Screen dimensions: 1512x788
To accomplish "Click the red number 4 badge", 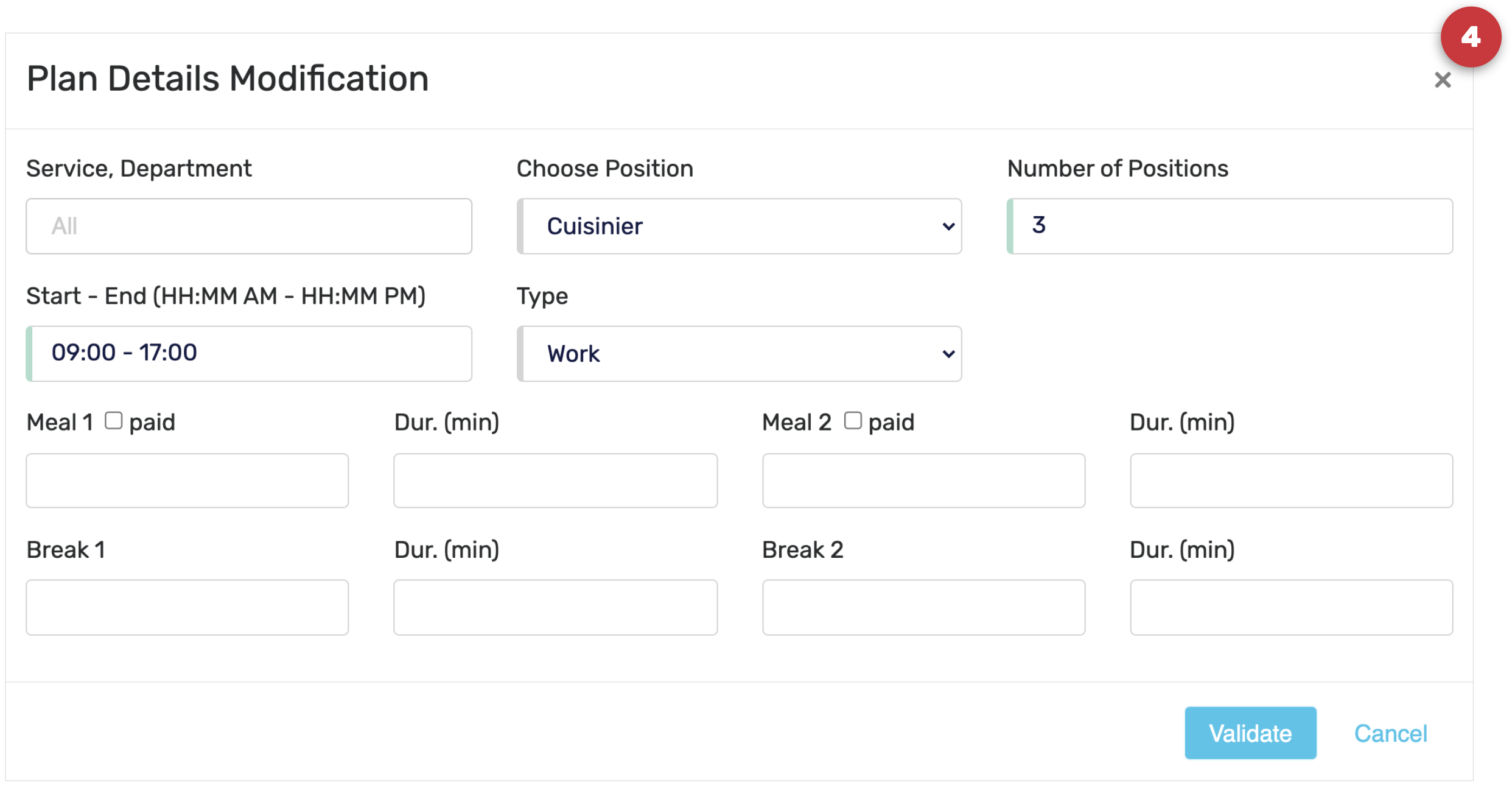I will point(1470,38).
